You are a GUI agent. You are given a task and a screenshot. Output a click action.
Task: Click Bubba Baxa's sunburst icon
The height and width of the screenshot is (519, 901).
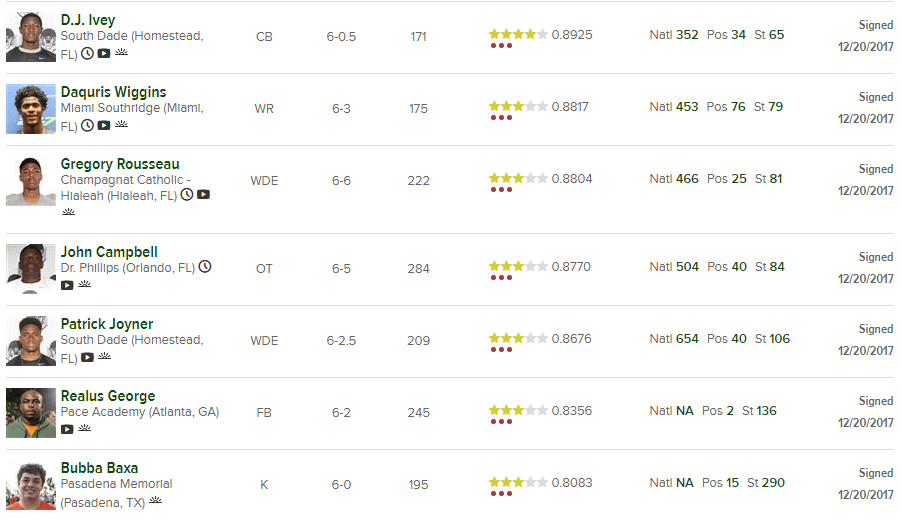coord(155,500)
